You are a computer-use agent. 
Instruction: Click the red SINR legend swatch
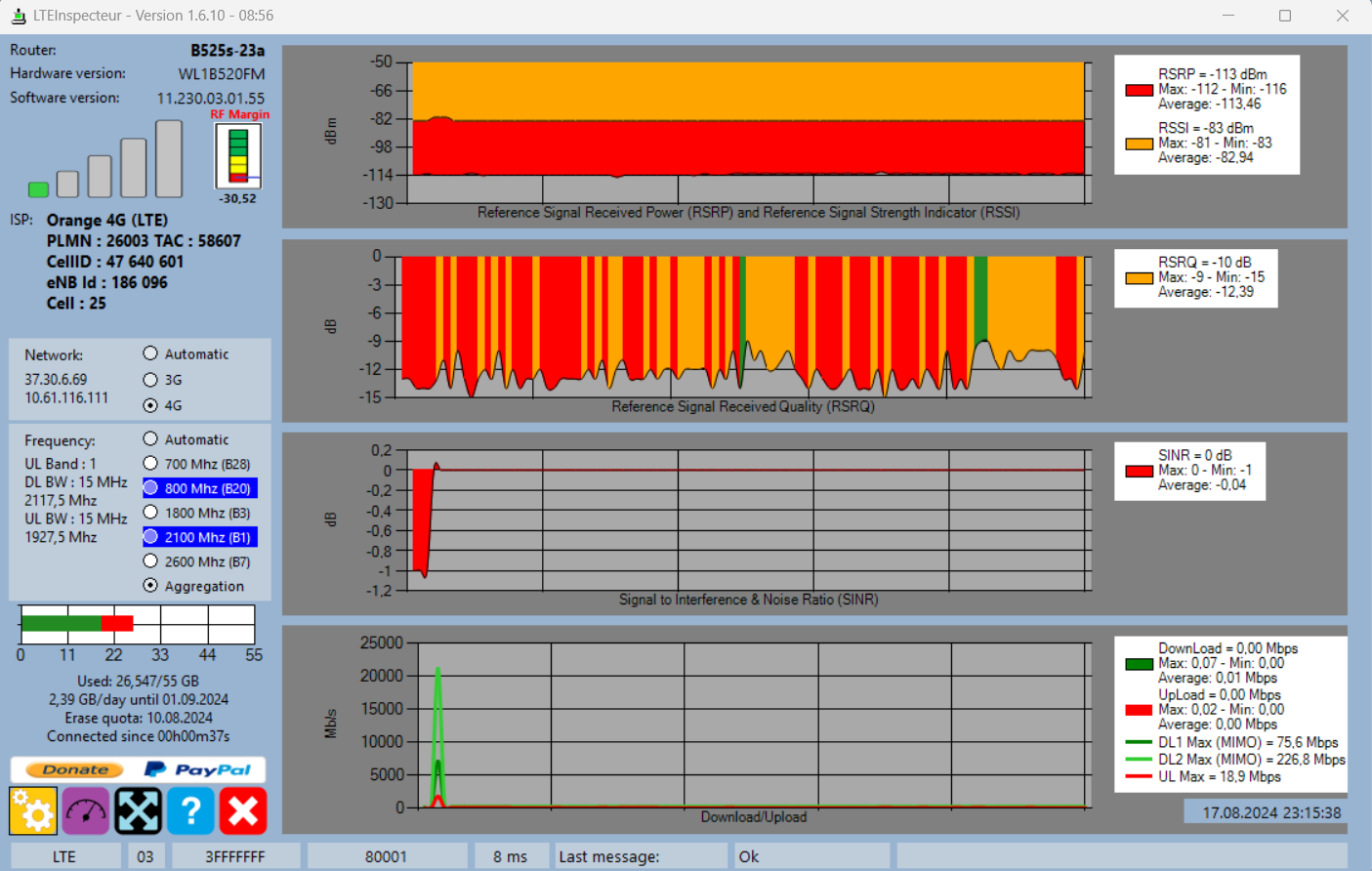point(1139,471)
